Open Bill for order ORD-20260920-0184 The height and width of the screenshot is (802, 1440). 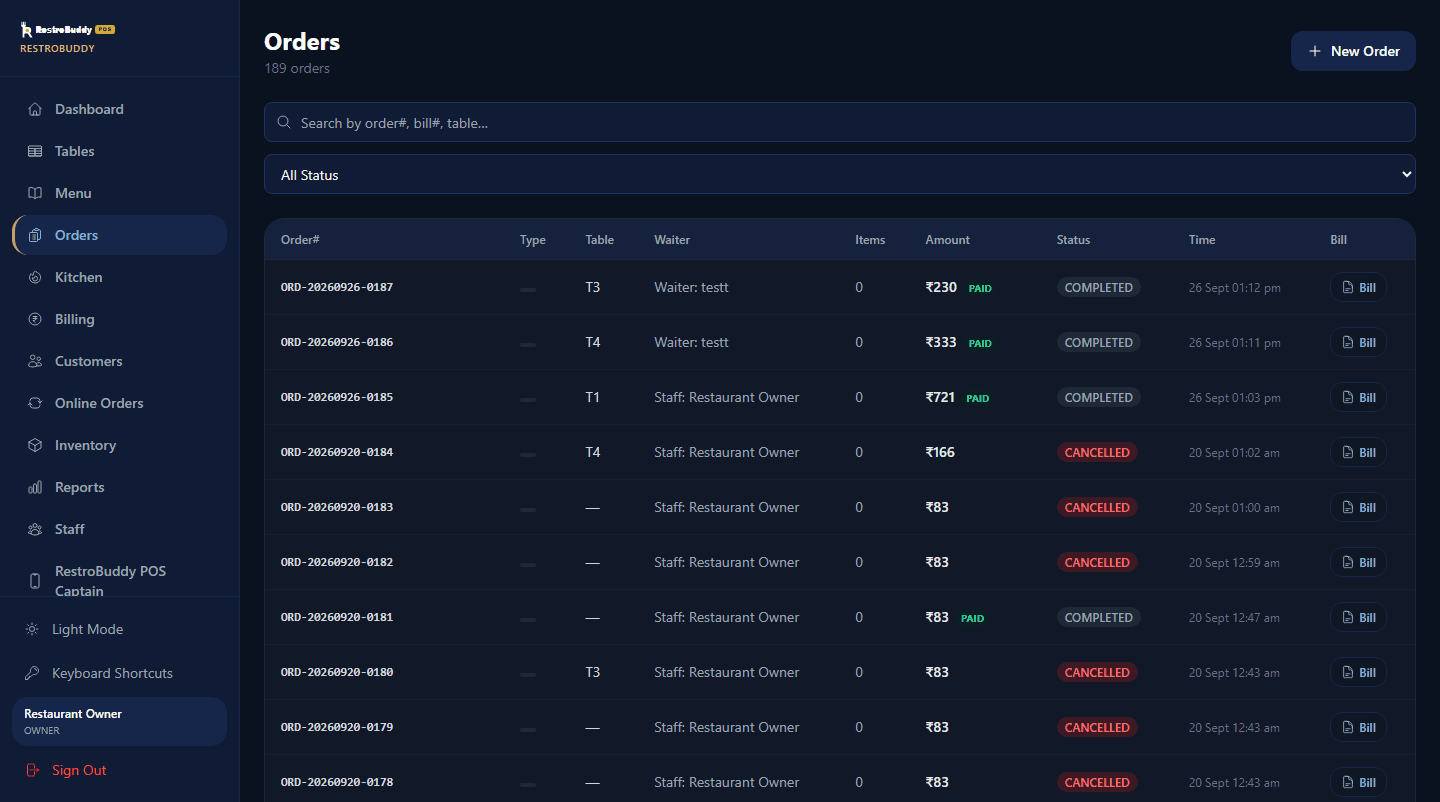(1358, 452)
